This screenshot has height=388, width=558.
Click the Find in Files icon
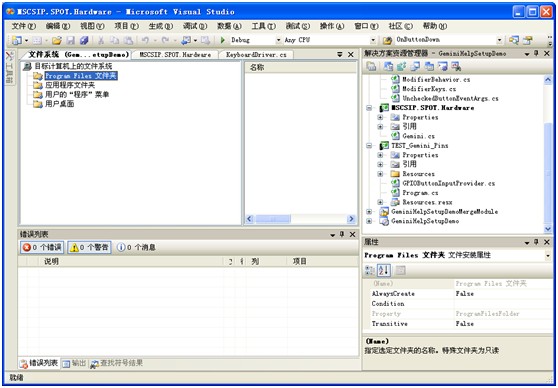click(388, 40)
